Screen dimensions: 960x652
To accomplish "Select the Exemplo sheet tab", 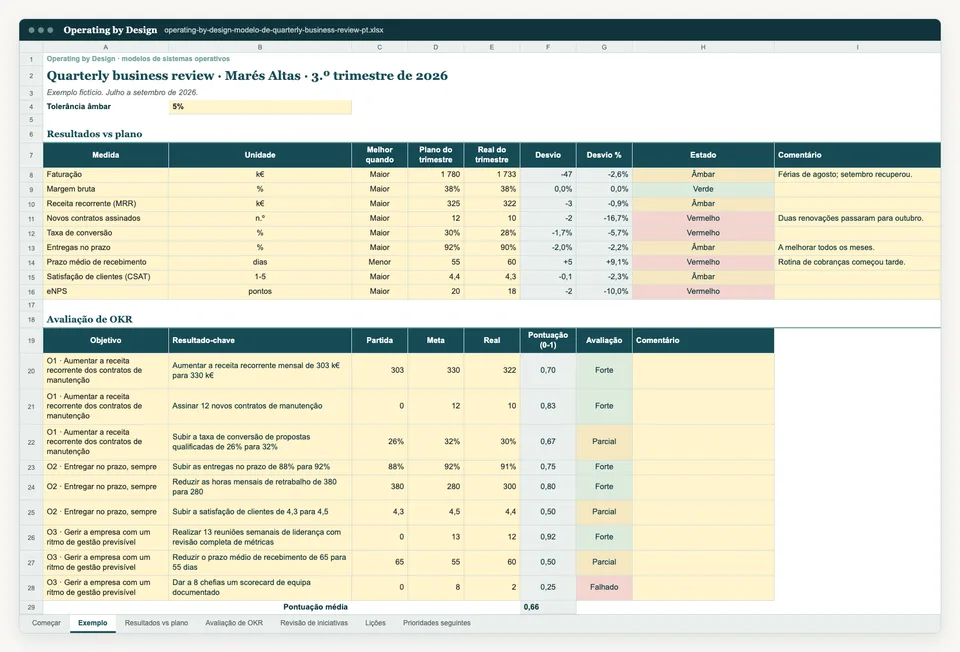I will click(x=92, y=623).
